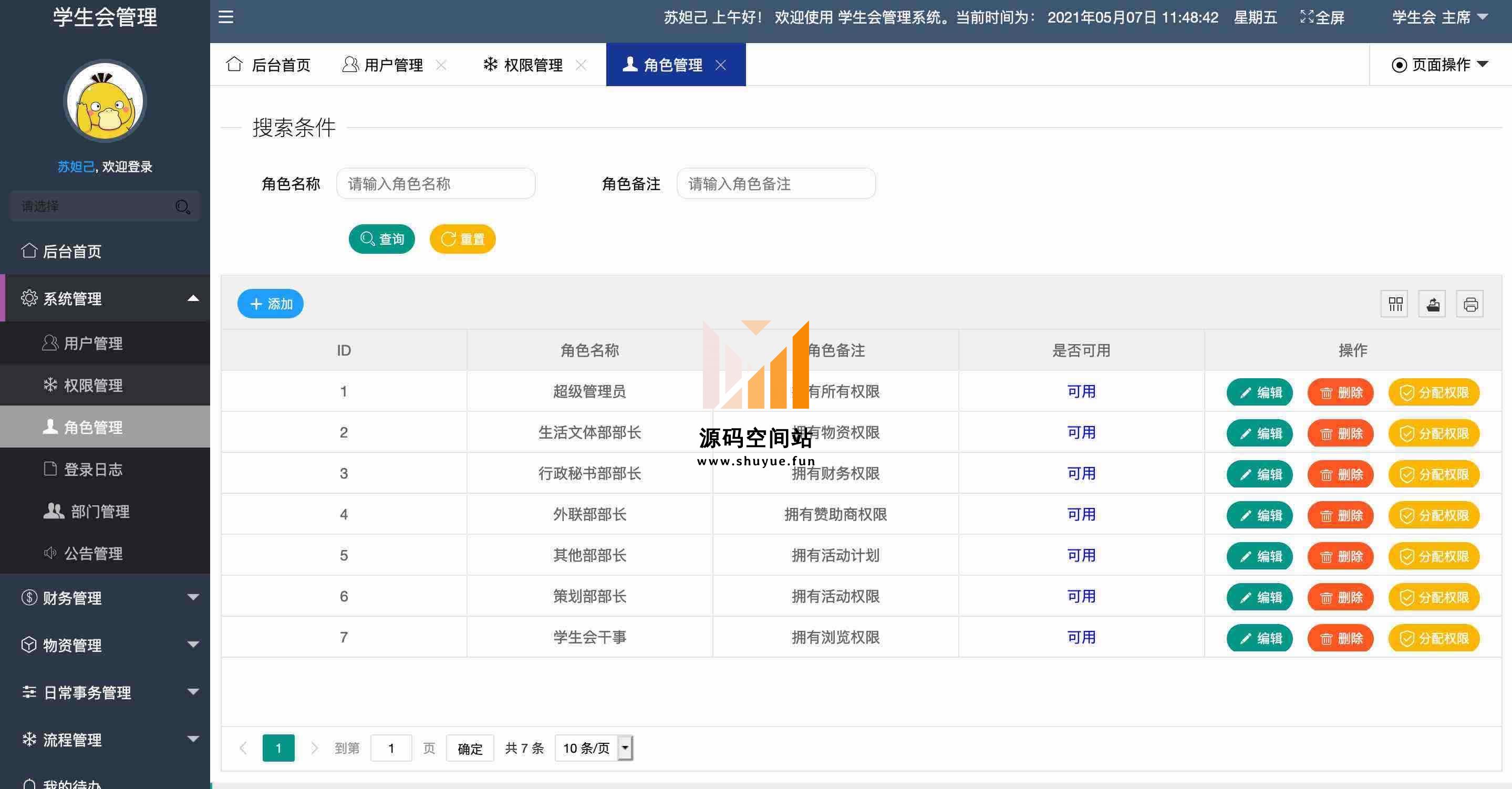Viewport: 1512px width, 789px height.
Task: Expand the 财务管理 menu group
Action: coord(105,598)
